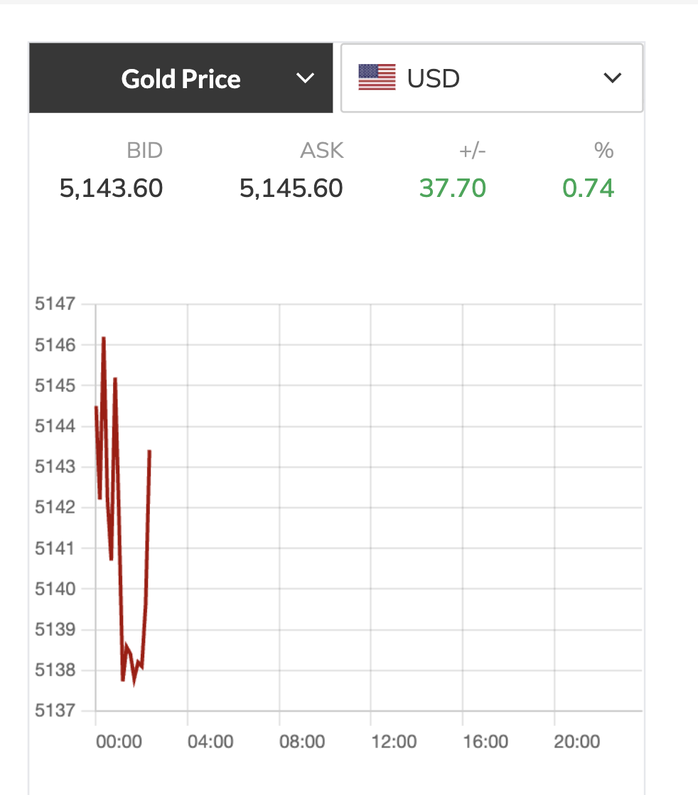Viewport: 698px width, 795px height.
Task: Click the 0.74 percent change value
Action: [x=588, y=188]
